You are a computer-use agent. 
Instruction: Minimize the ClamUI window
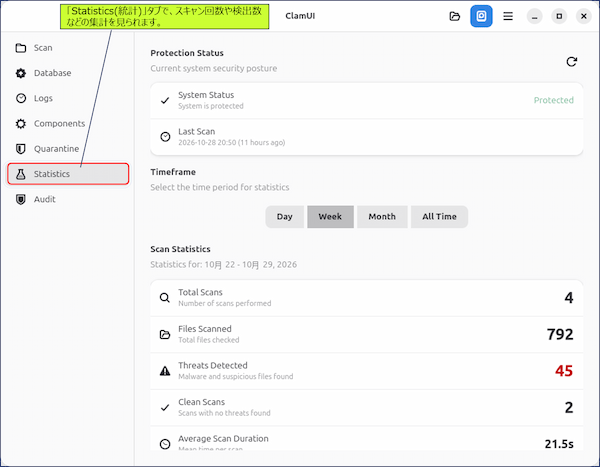click(535, 16)
